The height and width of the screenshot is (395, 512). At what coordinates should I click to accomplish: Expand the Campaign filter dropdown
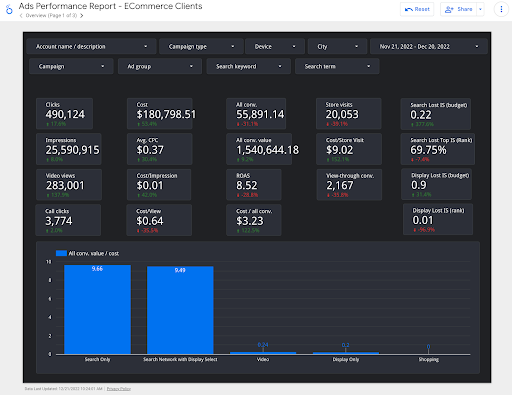click(71, 66)
